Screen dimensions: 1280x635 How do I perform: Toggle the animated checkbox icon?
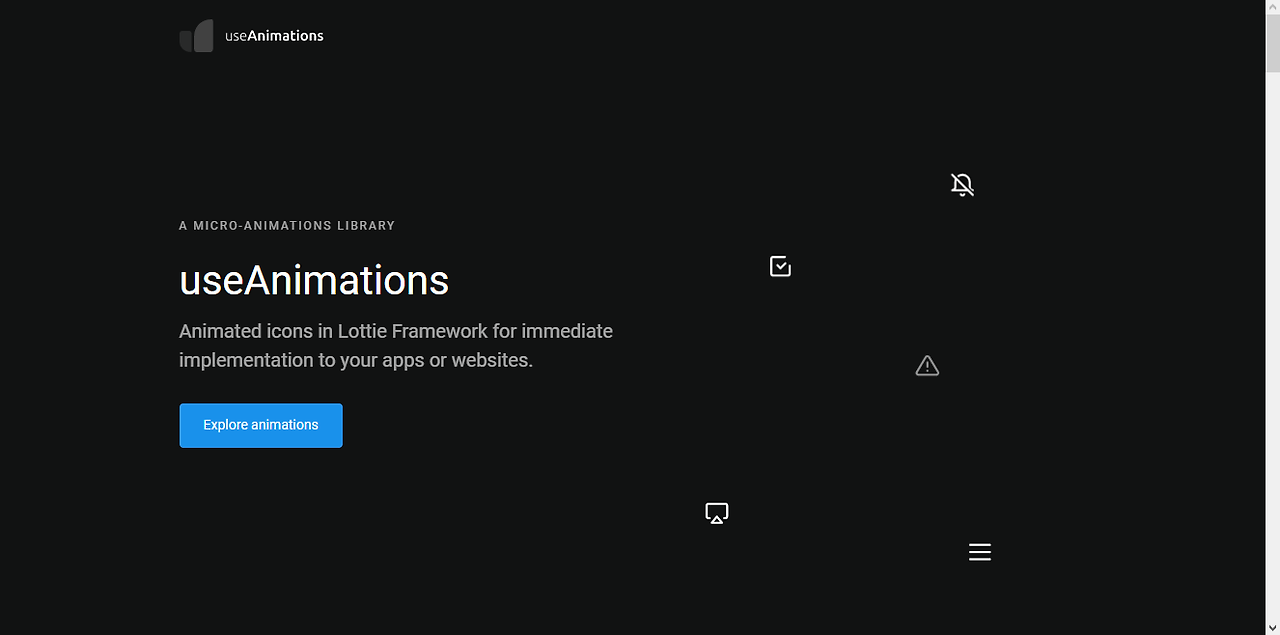[780, 266]
